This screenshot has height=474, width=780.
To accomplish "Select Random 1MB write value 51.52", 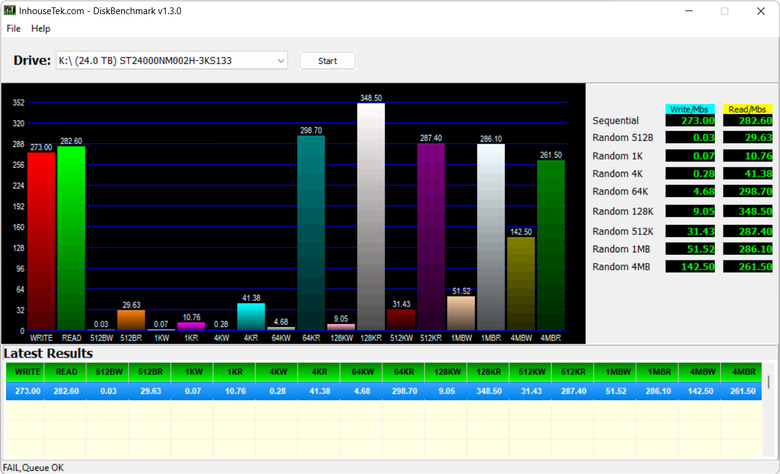I will click(x=690, y=249).
